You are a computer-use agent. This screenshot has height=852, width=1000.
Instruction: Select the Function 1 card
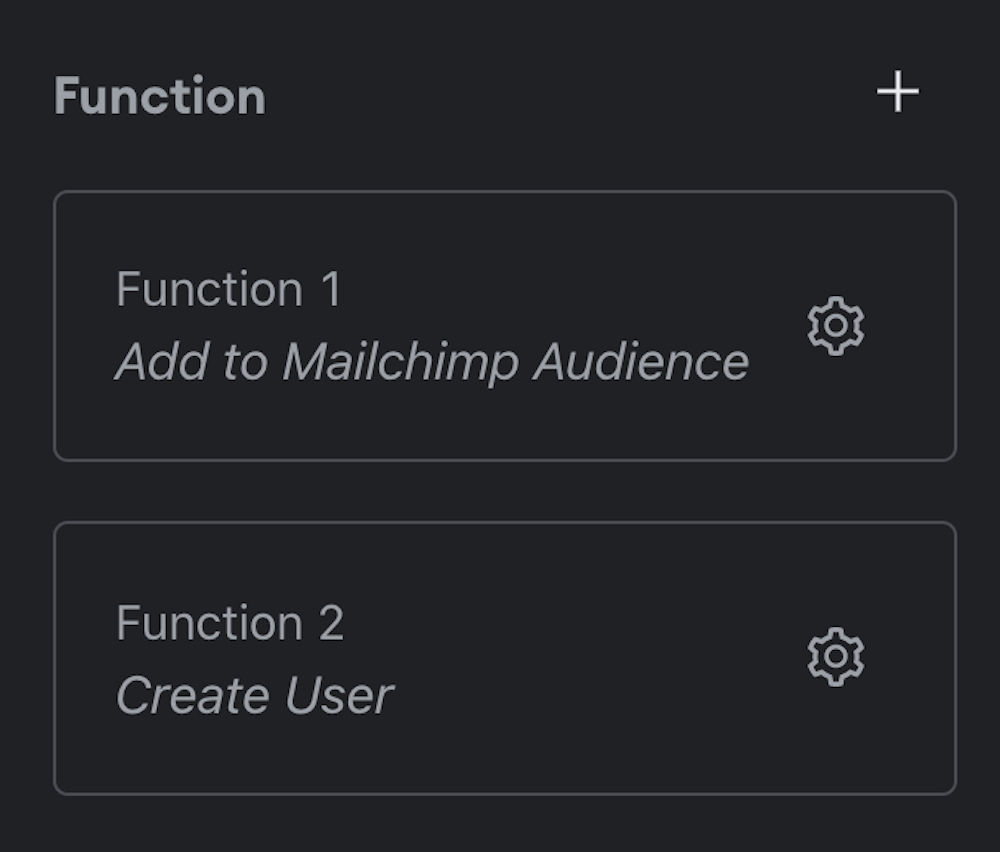click(x=504, y=326)
